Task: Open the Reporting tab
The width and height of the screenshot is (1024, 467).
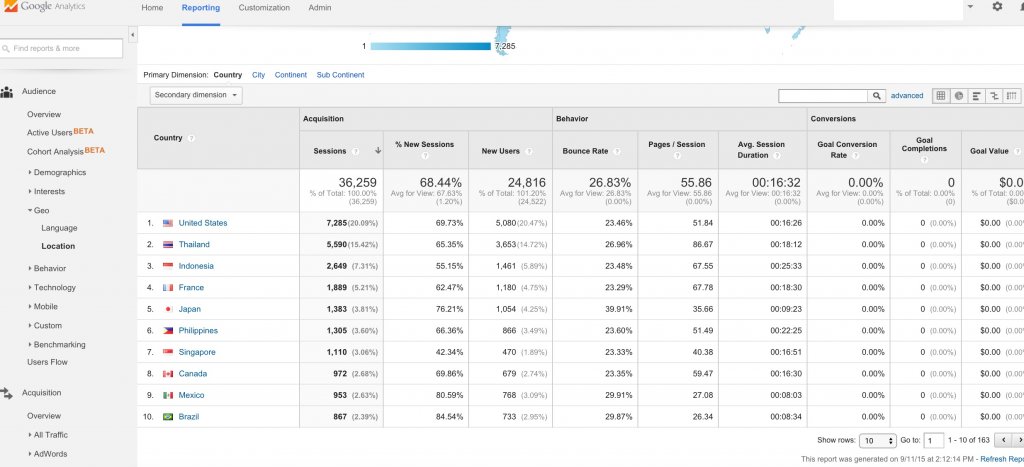Action: (x=201, y=8)
